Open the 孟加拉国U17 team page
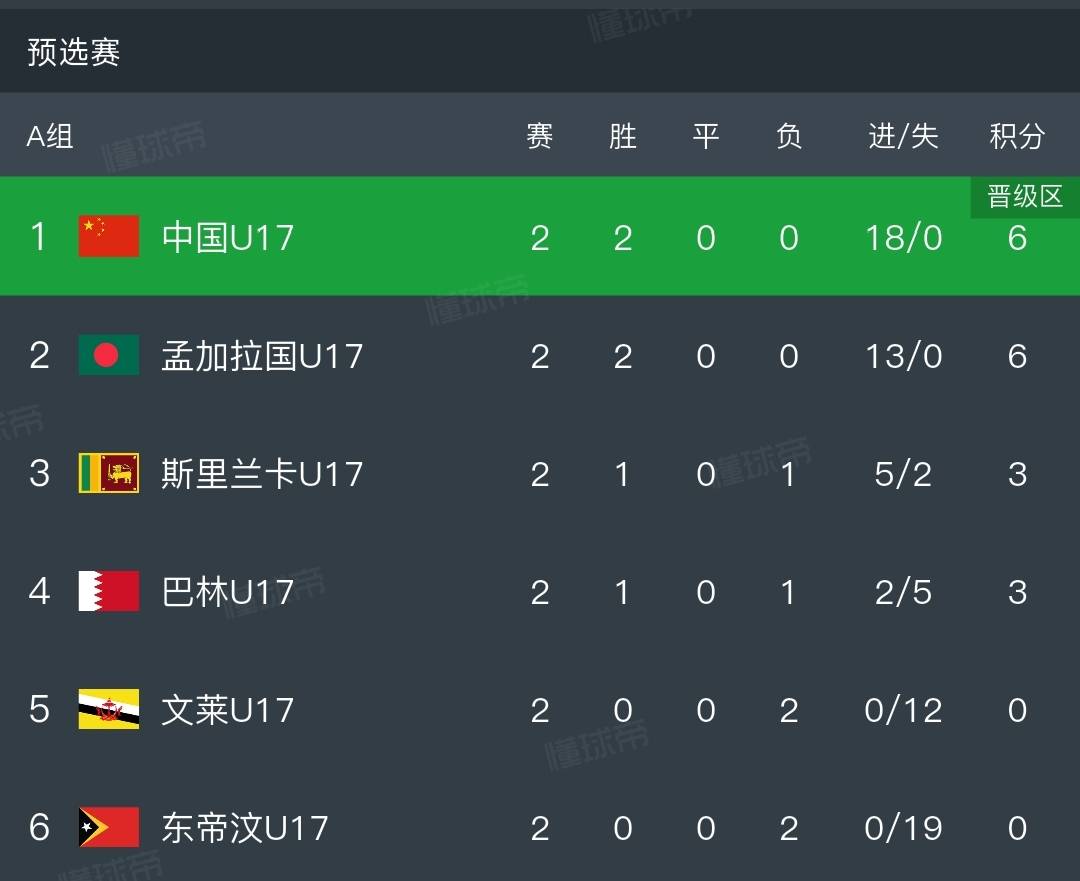1080x881 pixels. 262,355
